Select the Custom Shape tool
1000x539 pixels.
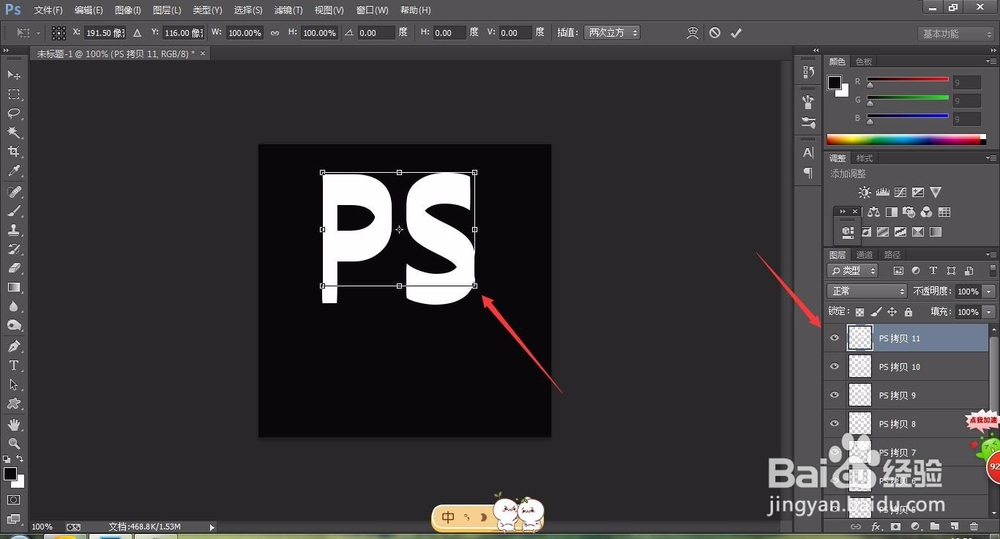coord(13,404)
